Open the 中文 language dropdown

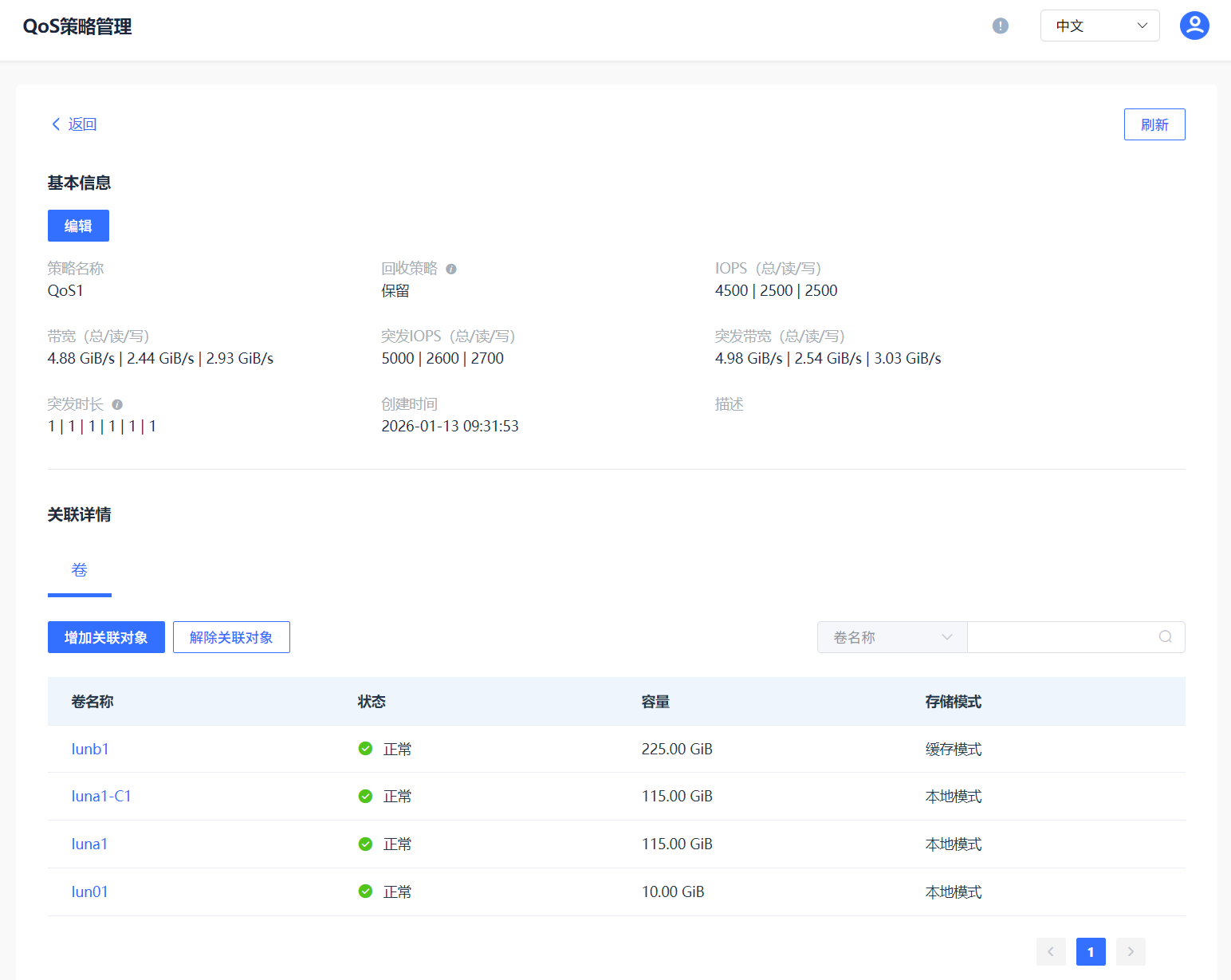click(1099, 26)
